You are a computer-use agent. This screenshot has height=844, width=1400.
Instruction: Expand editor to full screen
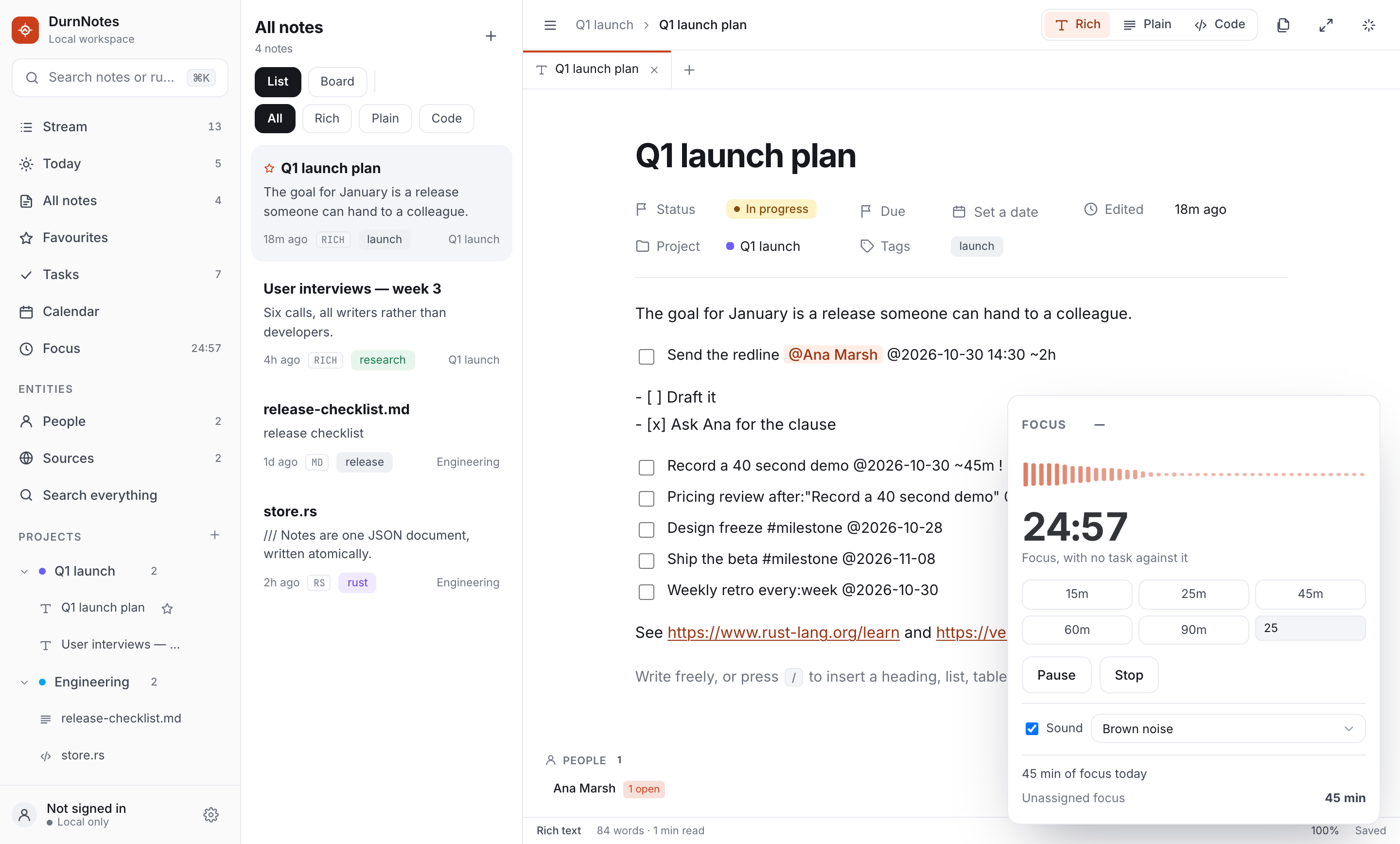pyautogui.click(x=1326, y=25)
